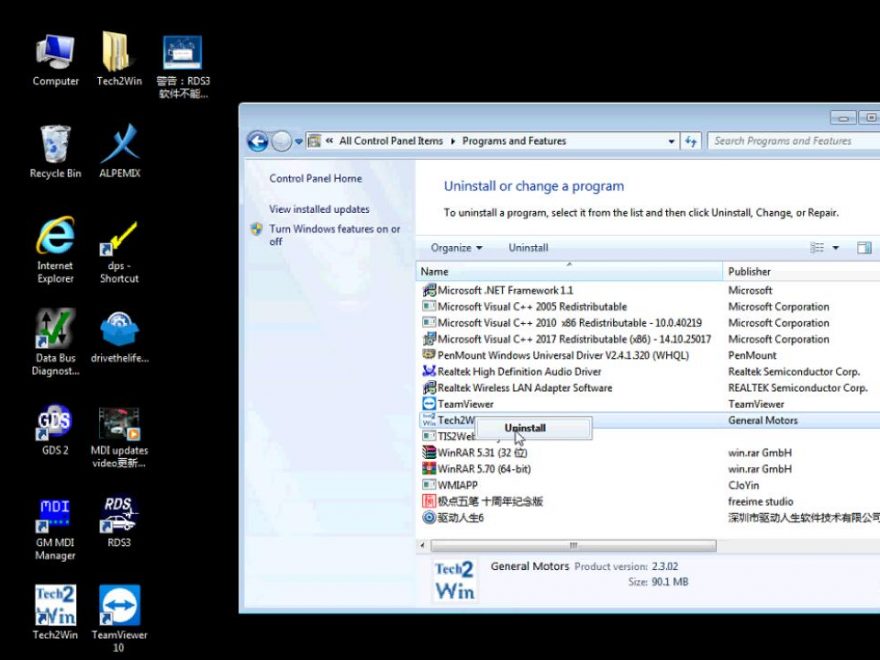Toggle the preview pane icon

864,248
